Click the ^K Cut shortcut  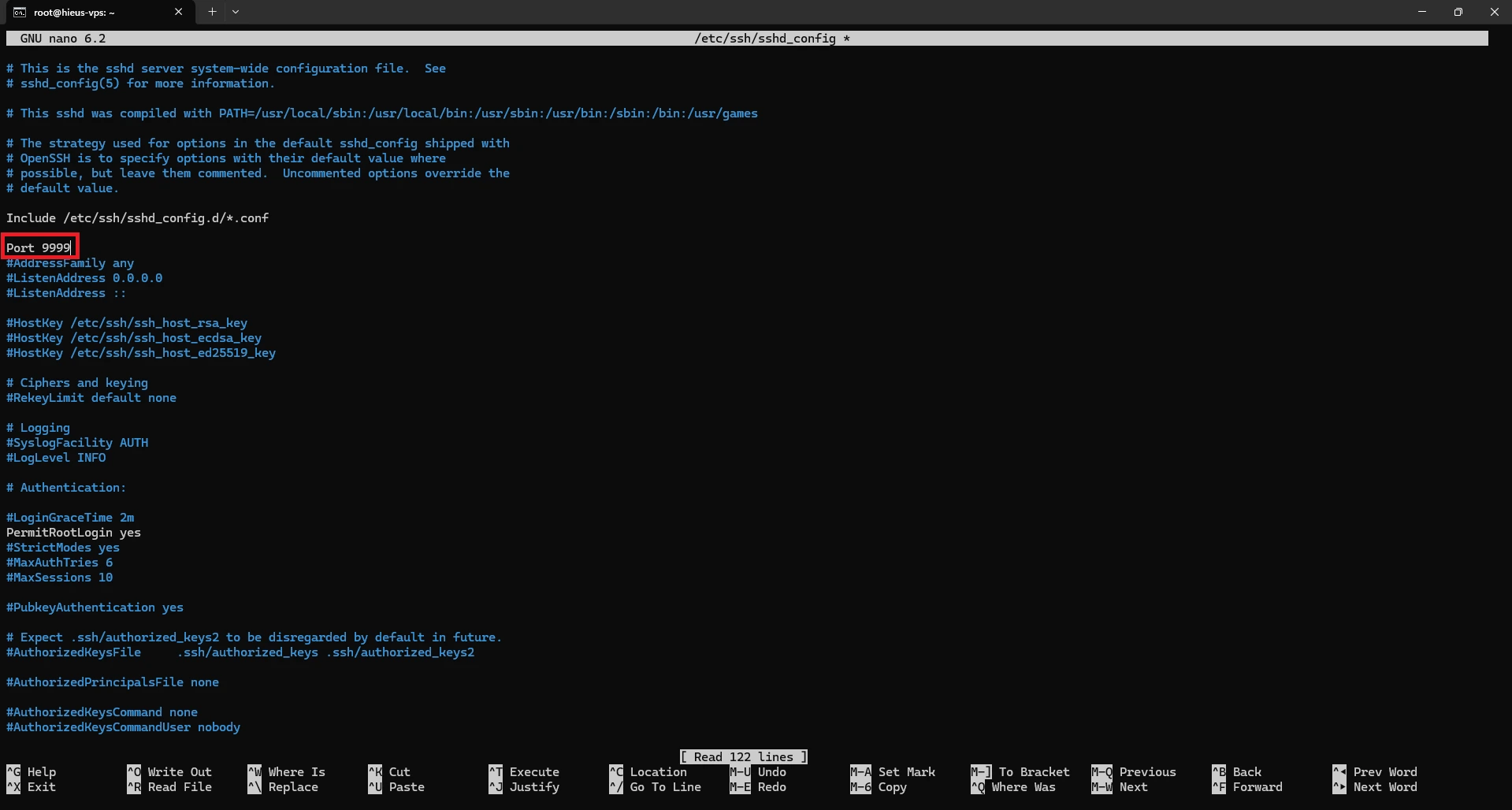coord(389,772)
